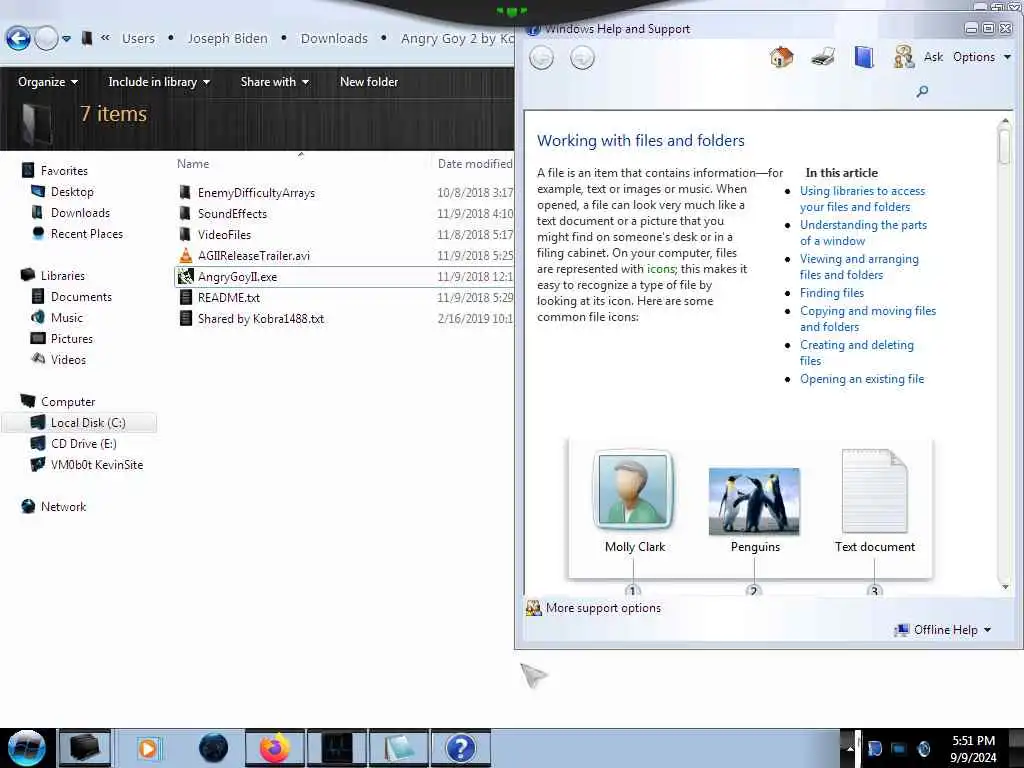Open Firefox from the taskbar
Viewport: 1024px width, 768px height.
275,748
